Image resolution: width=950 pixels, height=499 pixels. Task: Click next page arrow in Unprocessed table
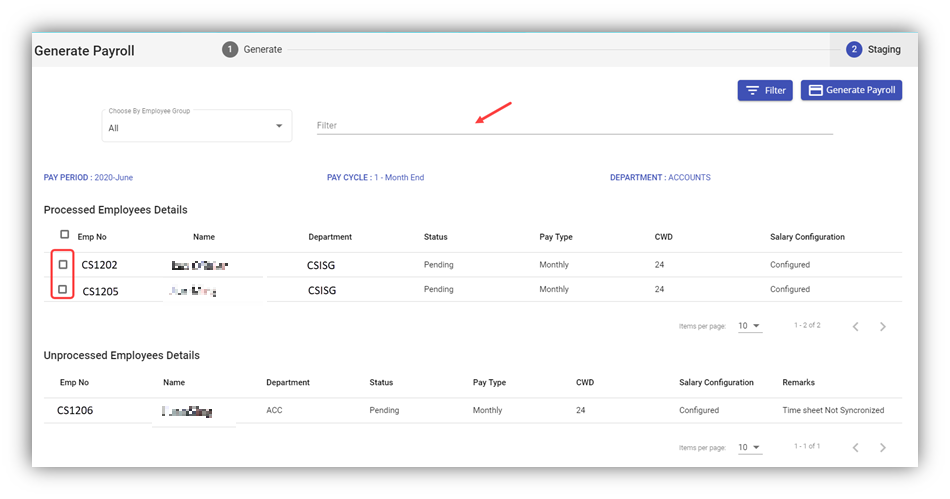(x=882, y=447)
